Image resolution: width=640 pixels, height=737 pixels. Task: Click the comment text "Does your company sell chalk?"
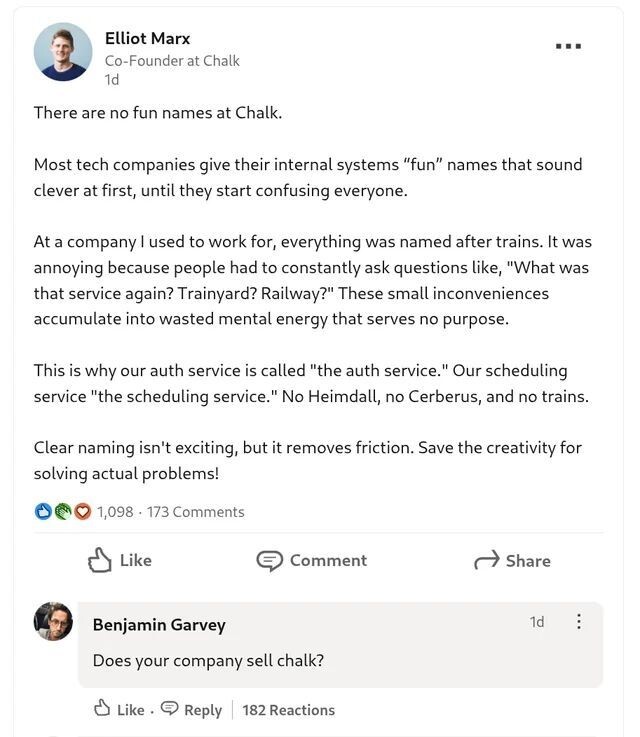pos(208,660)
